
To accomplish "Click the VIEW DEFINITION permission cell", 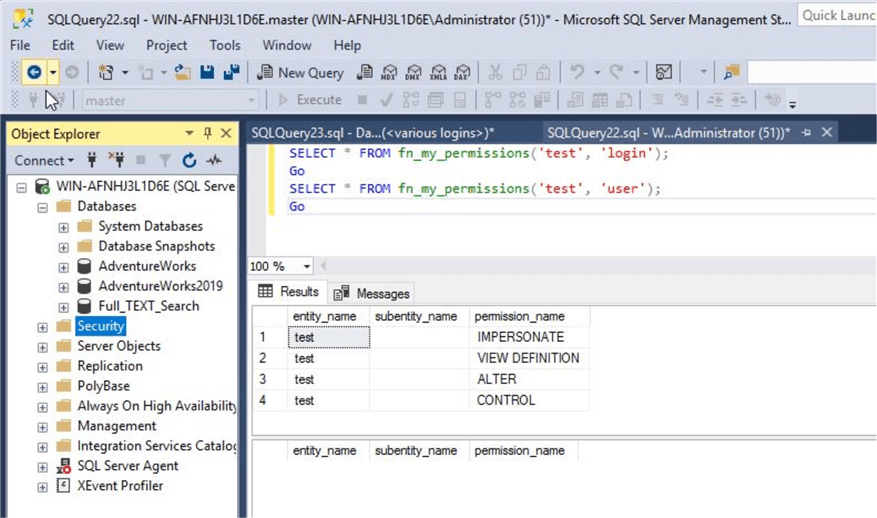I will (529, 359).
